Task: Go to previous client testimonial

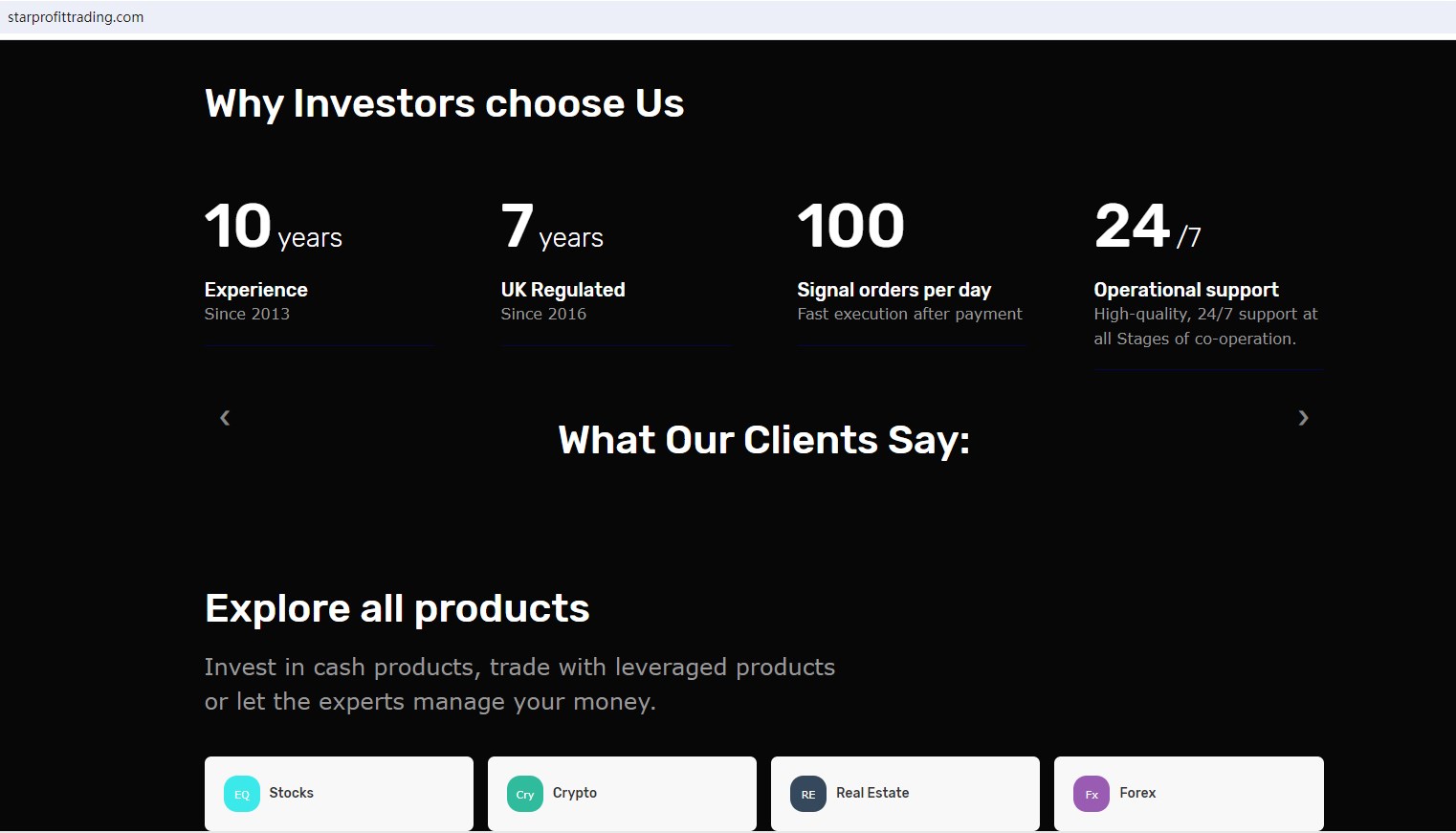Action: coord(225,418)
